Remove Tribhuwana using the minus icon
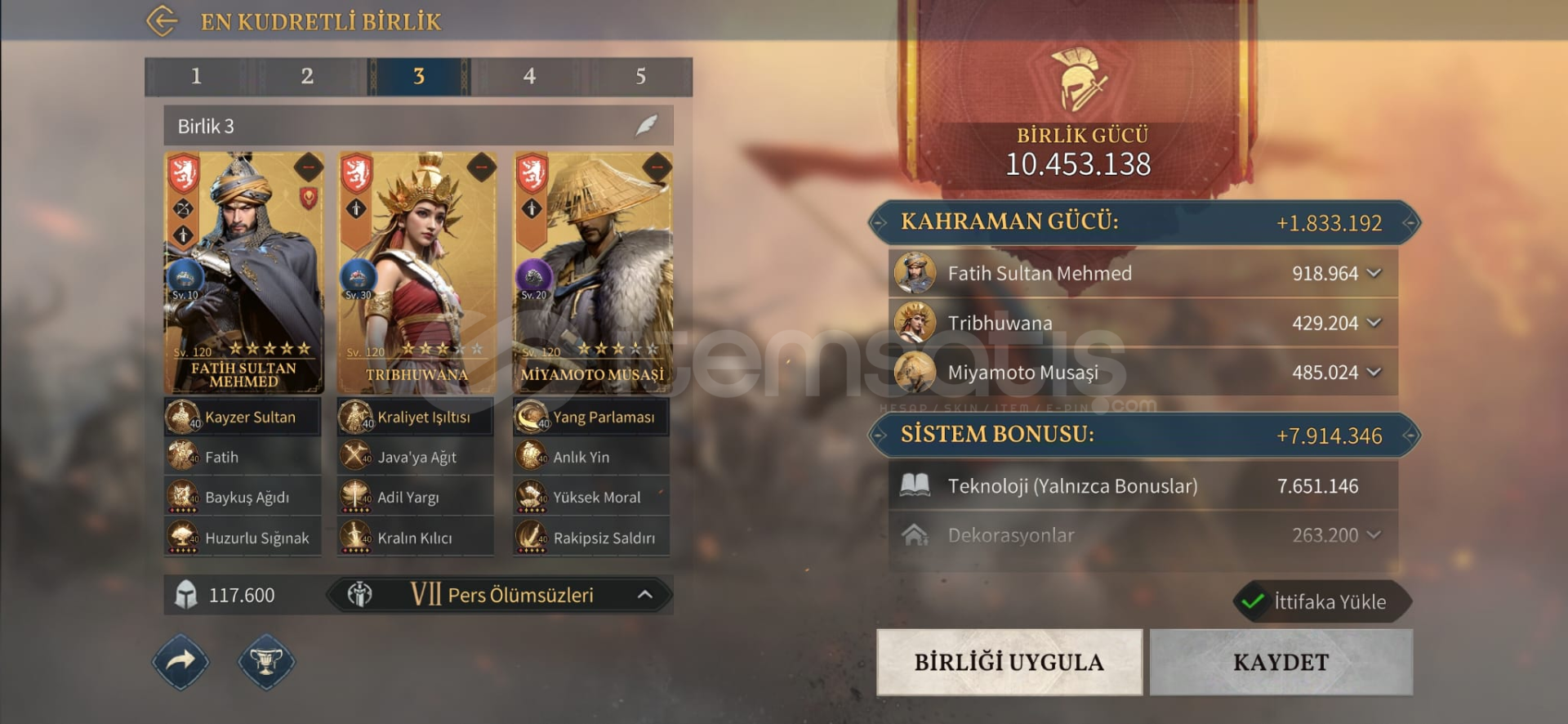Image resolution: width=1568 pixels, height=724 pixels. (x=481, y=168)
